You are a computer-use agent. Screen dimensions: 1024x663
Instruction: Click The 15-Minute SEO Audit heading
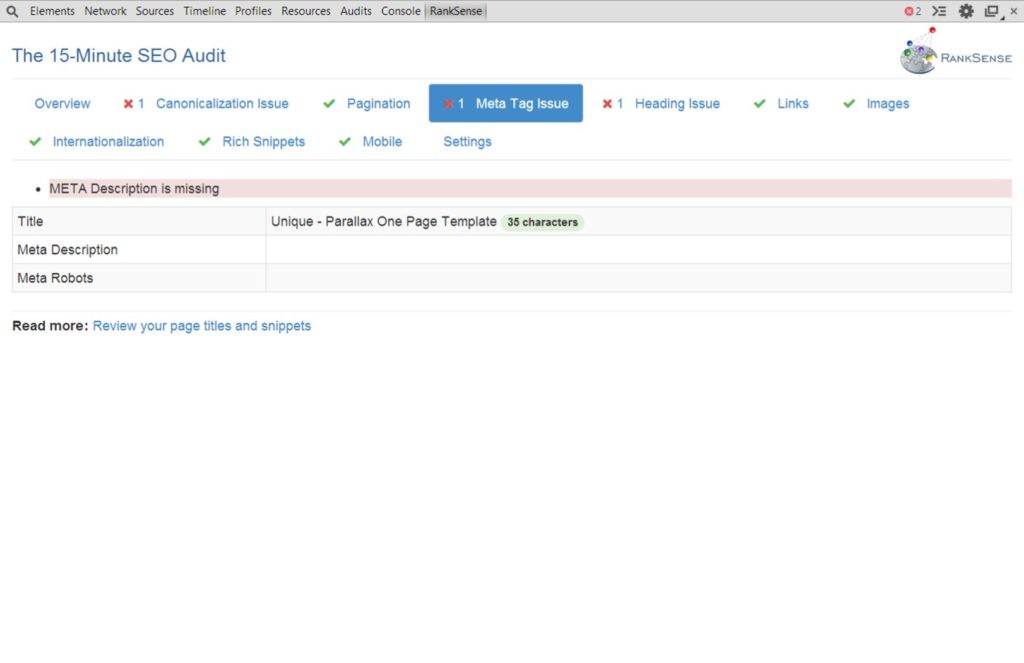click(x=119, y=56)
